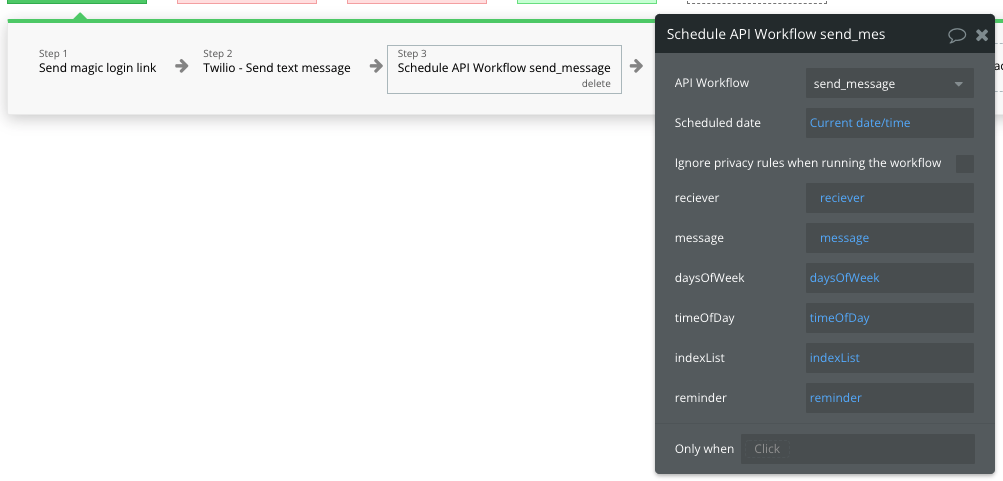Viewport: 1003px width, 481px height.
Task: Edit the Scheduled date Current date/time field
Action: tap(889, 123)
